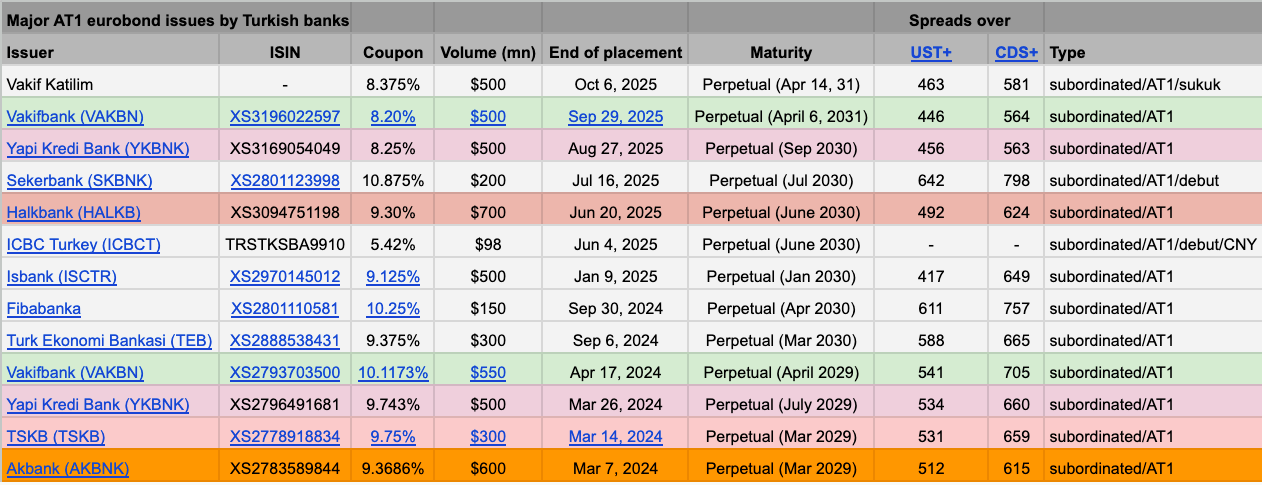Open ISIN link XS3196022597
Image resolution: width=1262 pixels, height=485 pixels.
285,117
